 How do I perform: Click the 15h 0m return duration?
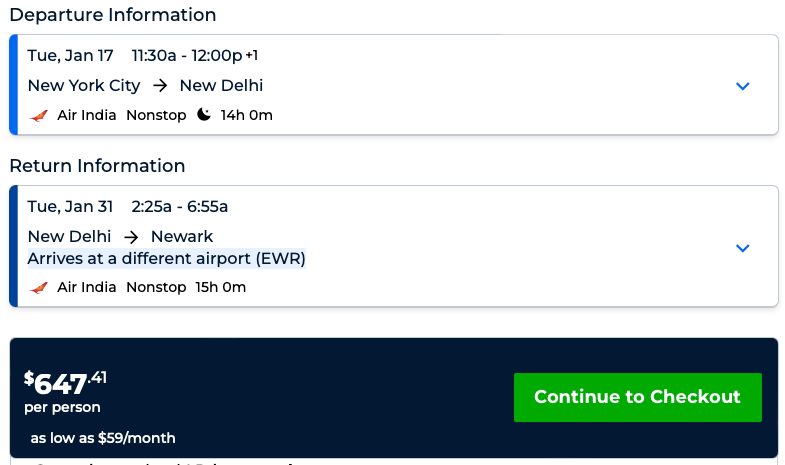[220, 287]
